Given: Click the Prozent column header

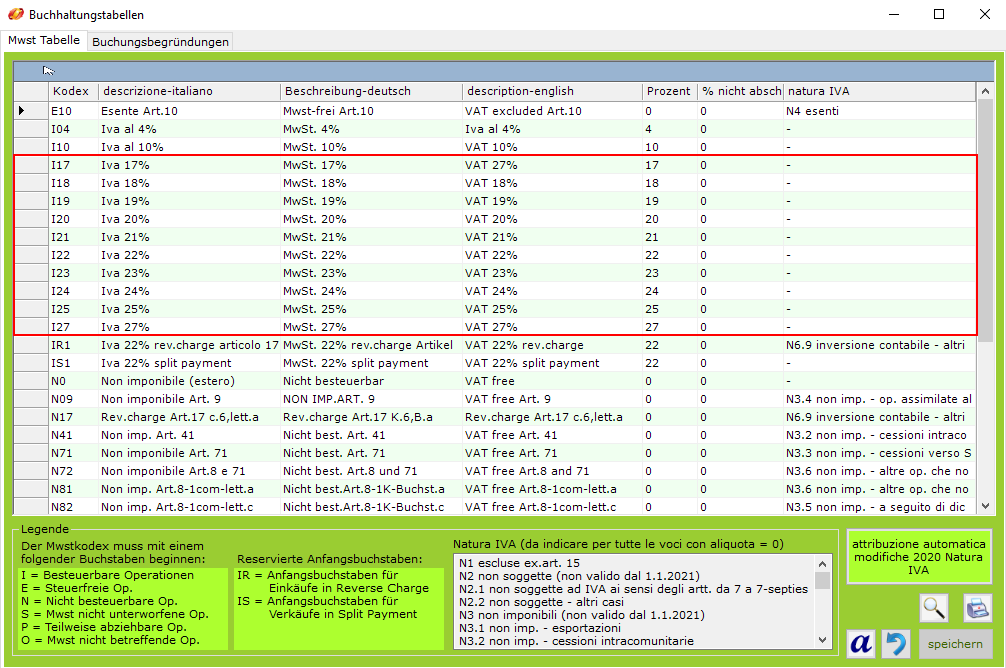Looking at the screenshot, I should [x=668, y=91].
